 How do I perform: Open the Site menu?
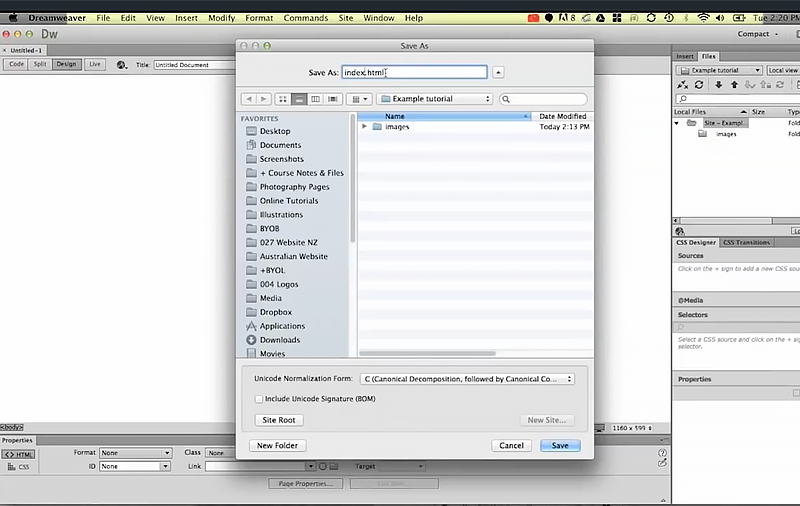point(345,18)
